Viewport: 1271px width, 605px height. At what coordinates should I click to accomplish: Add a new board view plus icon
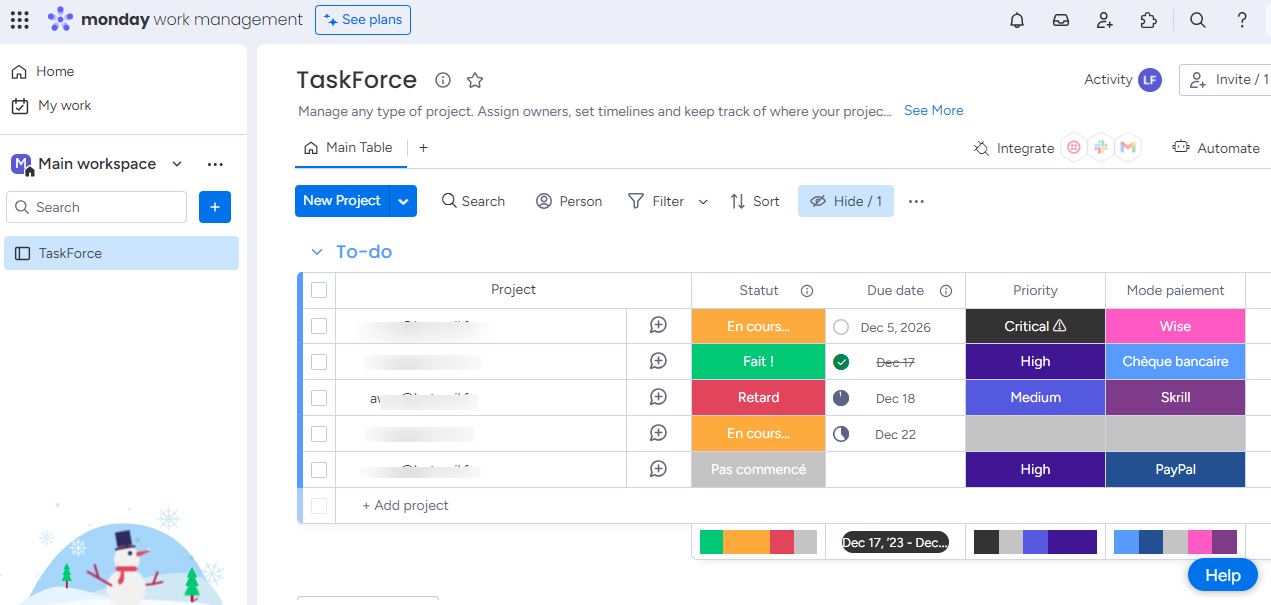coord(423,148)
